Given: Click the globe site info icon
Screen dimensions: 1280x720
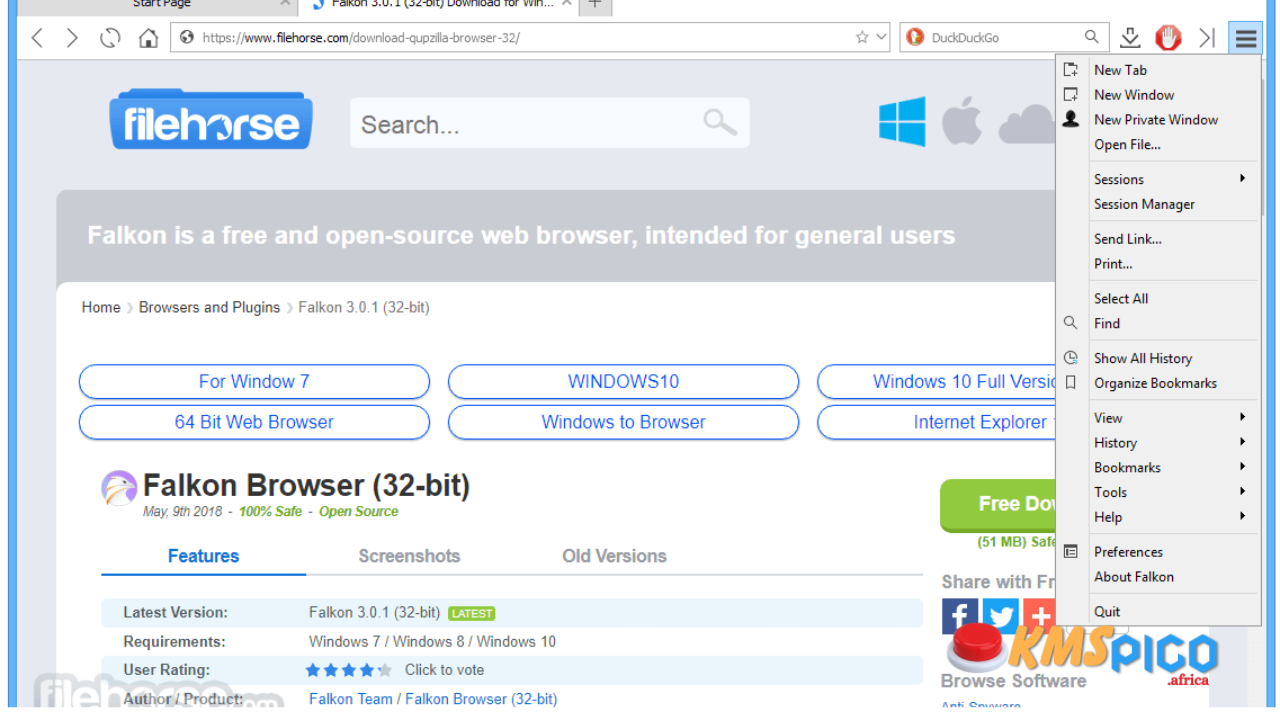Looking at the screenshot, I should click(186, 38).
